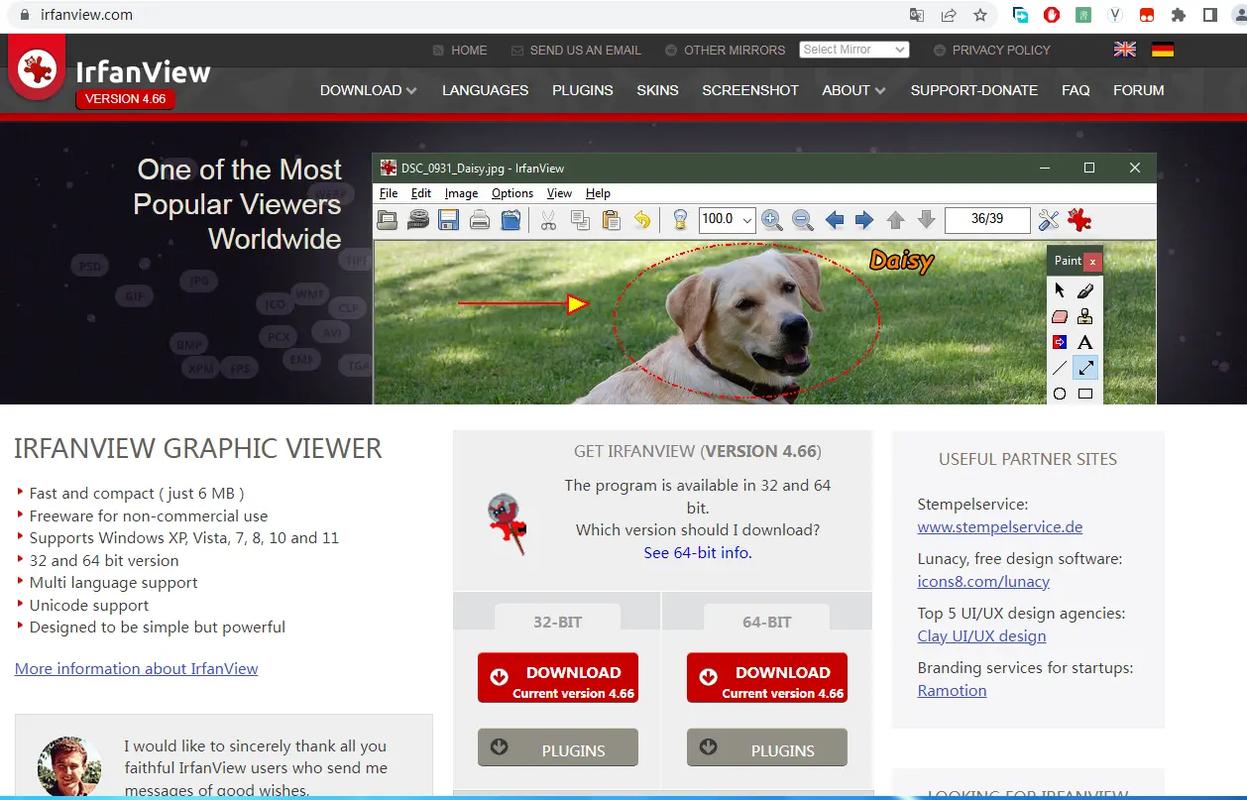Select the eraser tool in Paint panel

tap(1060, 317)
